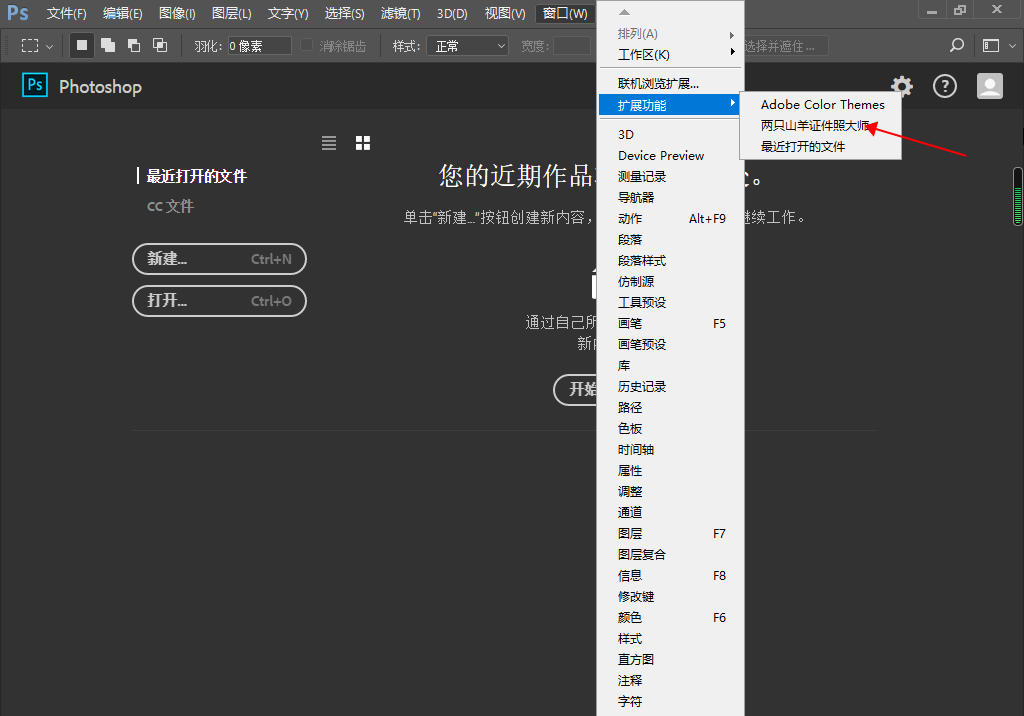Toggle the anti-alias (消除锯齿) checkbox
The width and height of the screenshot is (1024, 716).
tap(306, 45)
